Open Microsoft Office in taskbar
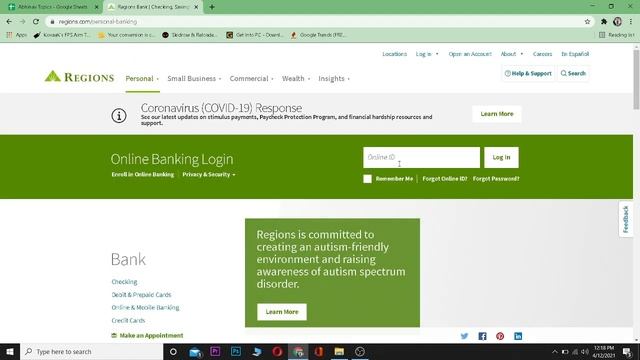 [319, 351]
